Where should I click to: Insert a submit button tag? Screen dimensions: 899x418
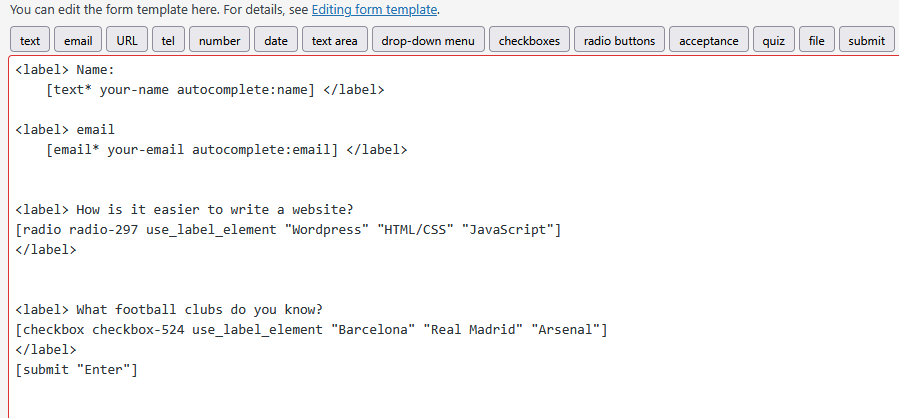click(866, 40)
